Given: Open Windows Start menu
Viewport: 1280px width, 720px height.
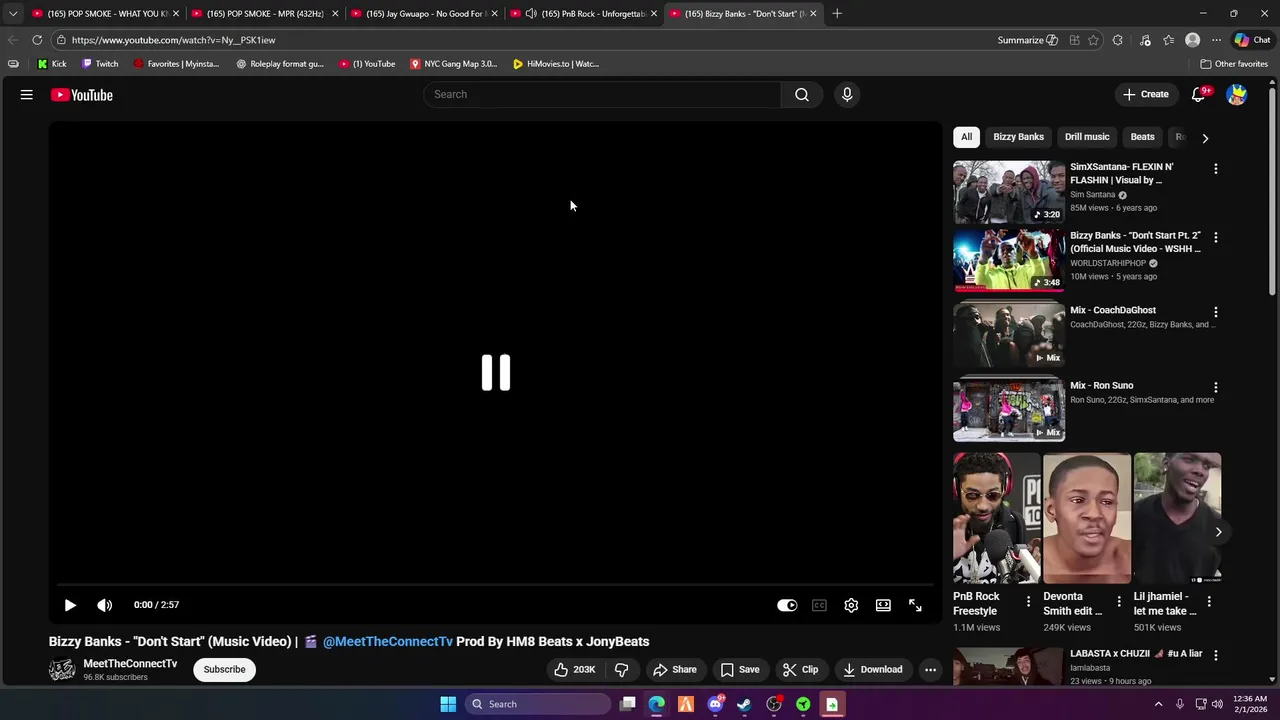Looking at the screenshot, I should 448,704.
